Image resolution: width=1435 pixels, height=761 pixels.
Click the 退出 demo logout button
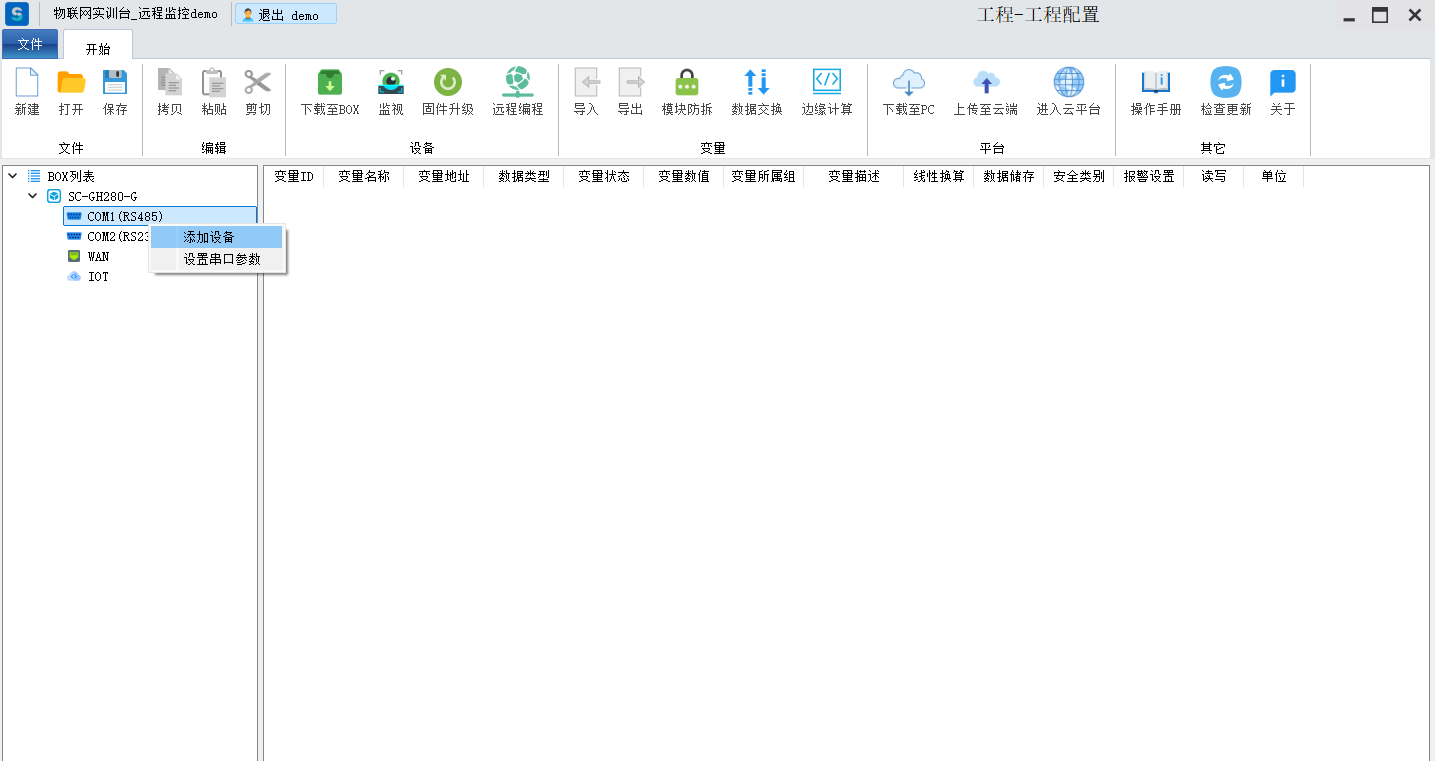285,15
